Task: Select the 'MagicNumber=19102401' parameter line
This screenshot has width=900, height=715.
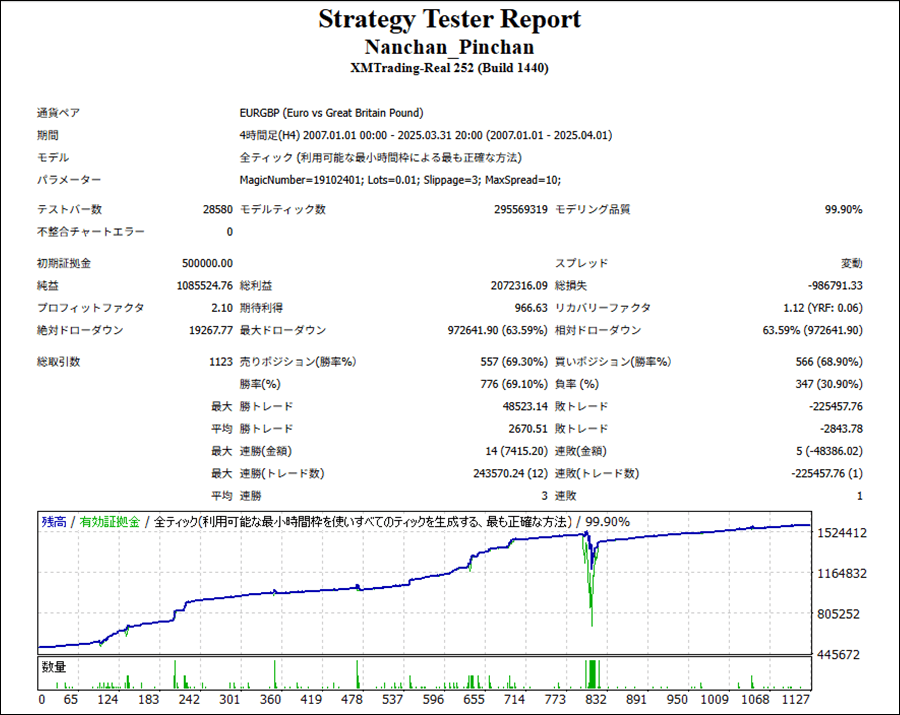Action: tap(400, 180)
